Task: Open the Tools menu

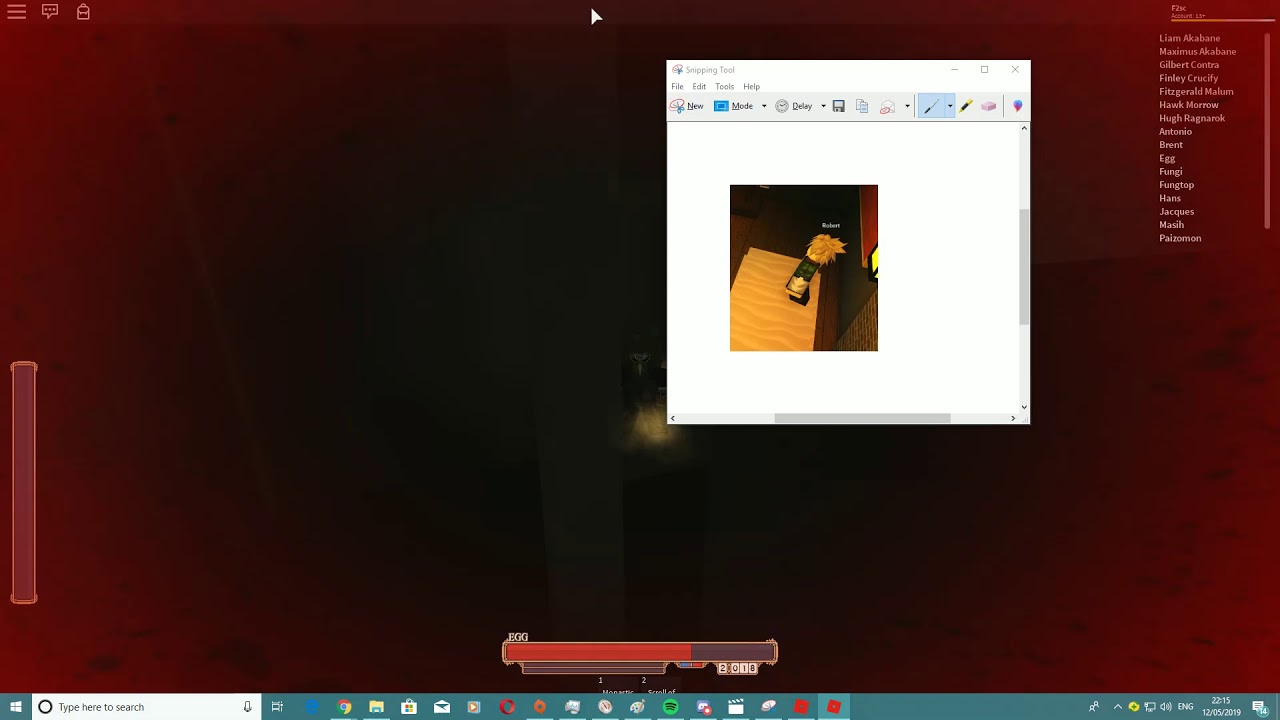Action: tap(724, 87)
